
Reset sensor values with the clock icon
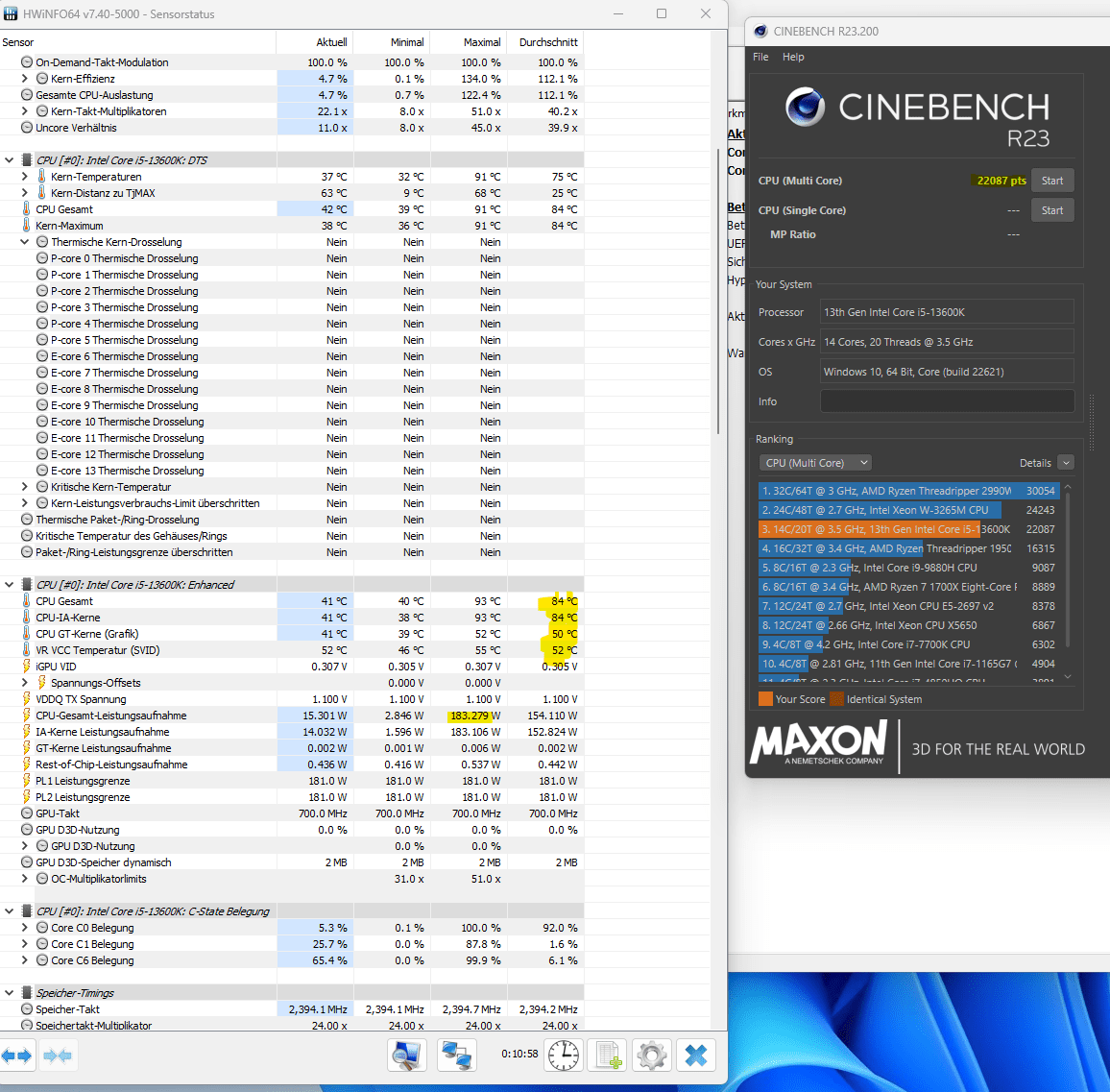pyautogui.click(x=564, y=1056)
